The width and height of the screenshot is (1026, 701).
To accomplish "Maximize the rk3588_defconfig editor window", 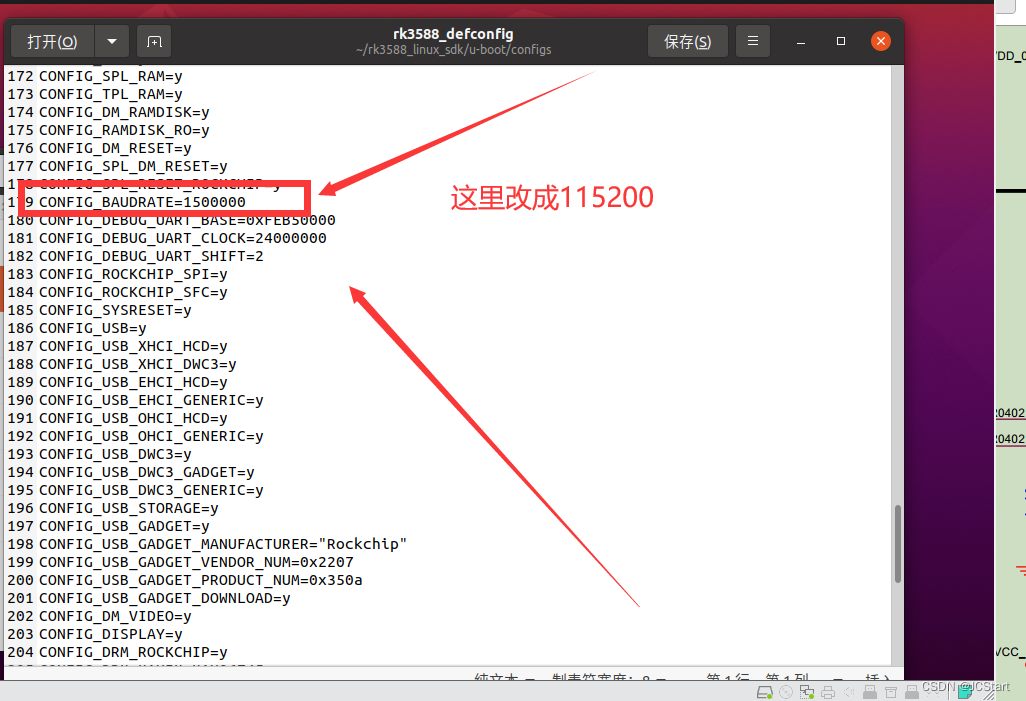I will point(841,41).
